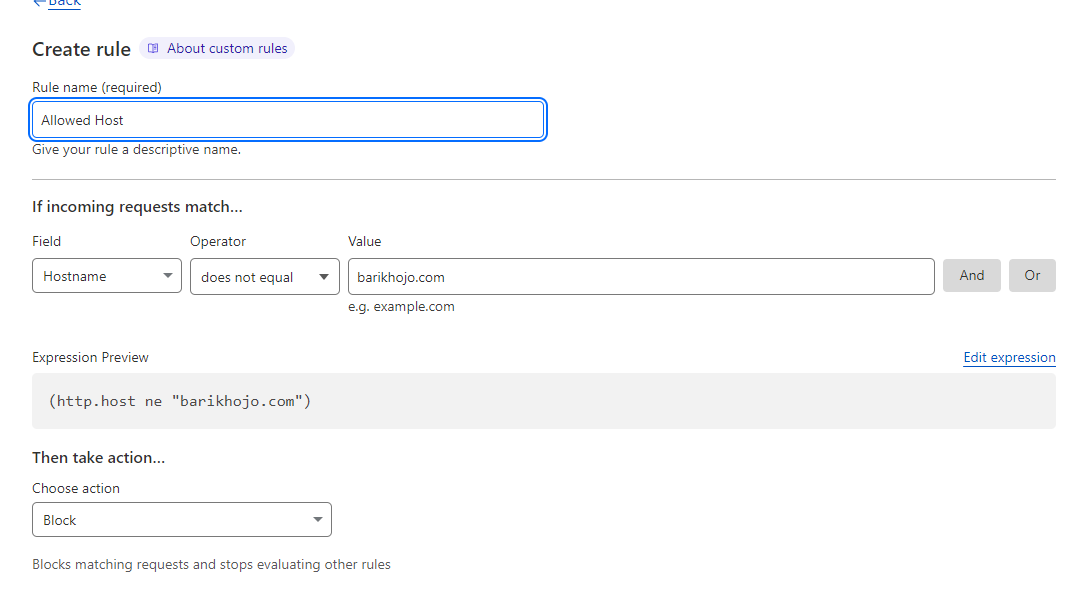The height and width of the screenshot is (590, 1065).
Task: Click the Value field containing barikhojo.com
Action: [x=640, y=277]
